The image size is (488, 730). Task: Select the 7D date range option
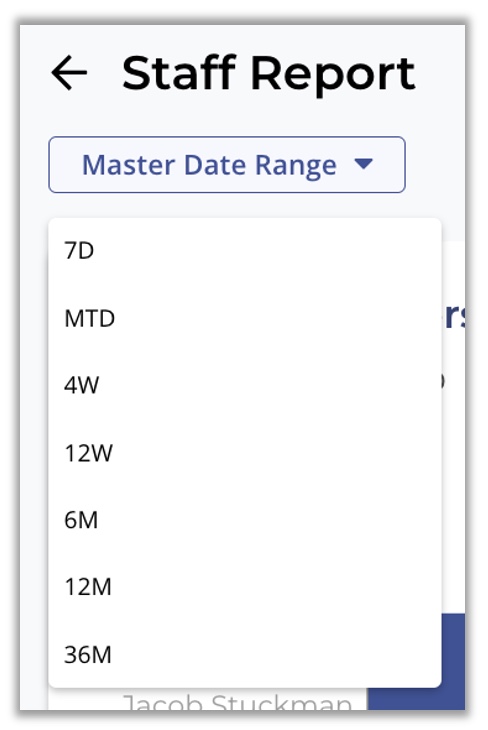click(x=244, y=251)
